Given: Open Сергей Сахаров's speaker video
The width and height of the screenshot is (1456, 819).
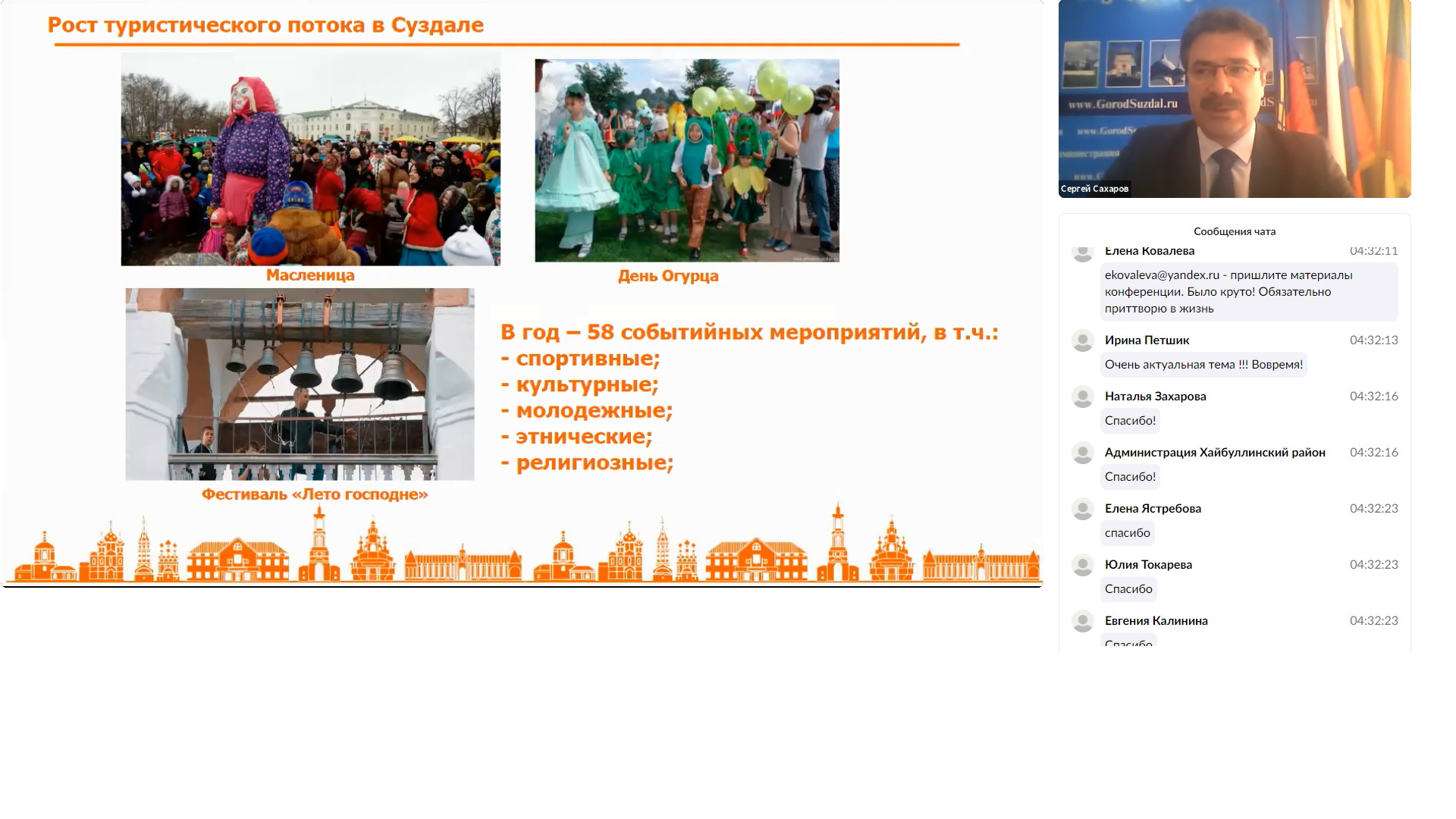Looking at the screenshot, I should point(1235,99).
